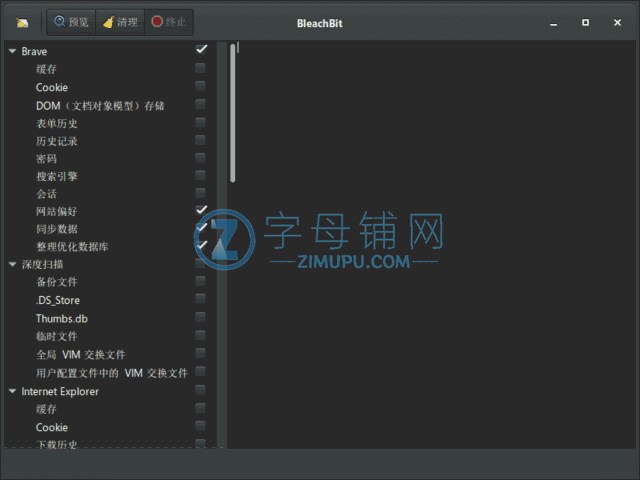Select the 历史记录 row

[57, 141]
